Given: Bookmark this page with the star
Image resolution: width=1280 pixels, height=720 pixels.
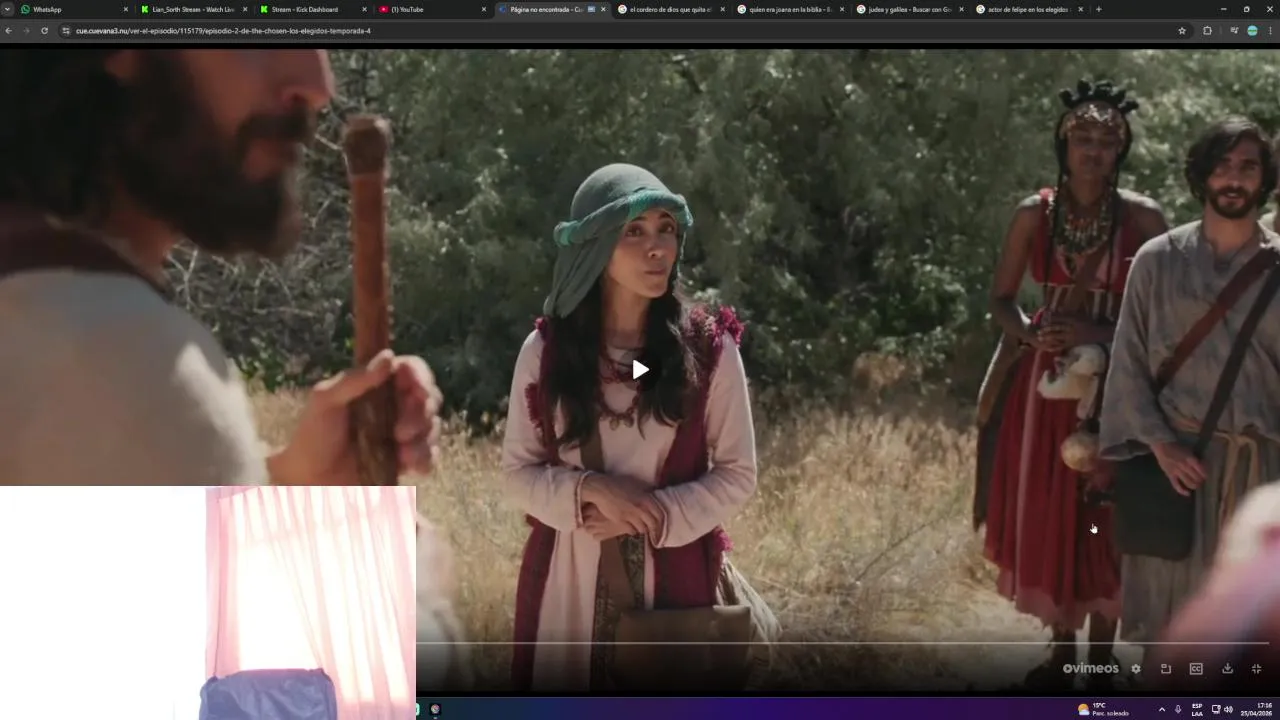Looking at the screenshot, I should pos(1182,31).
